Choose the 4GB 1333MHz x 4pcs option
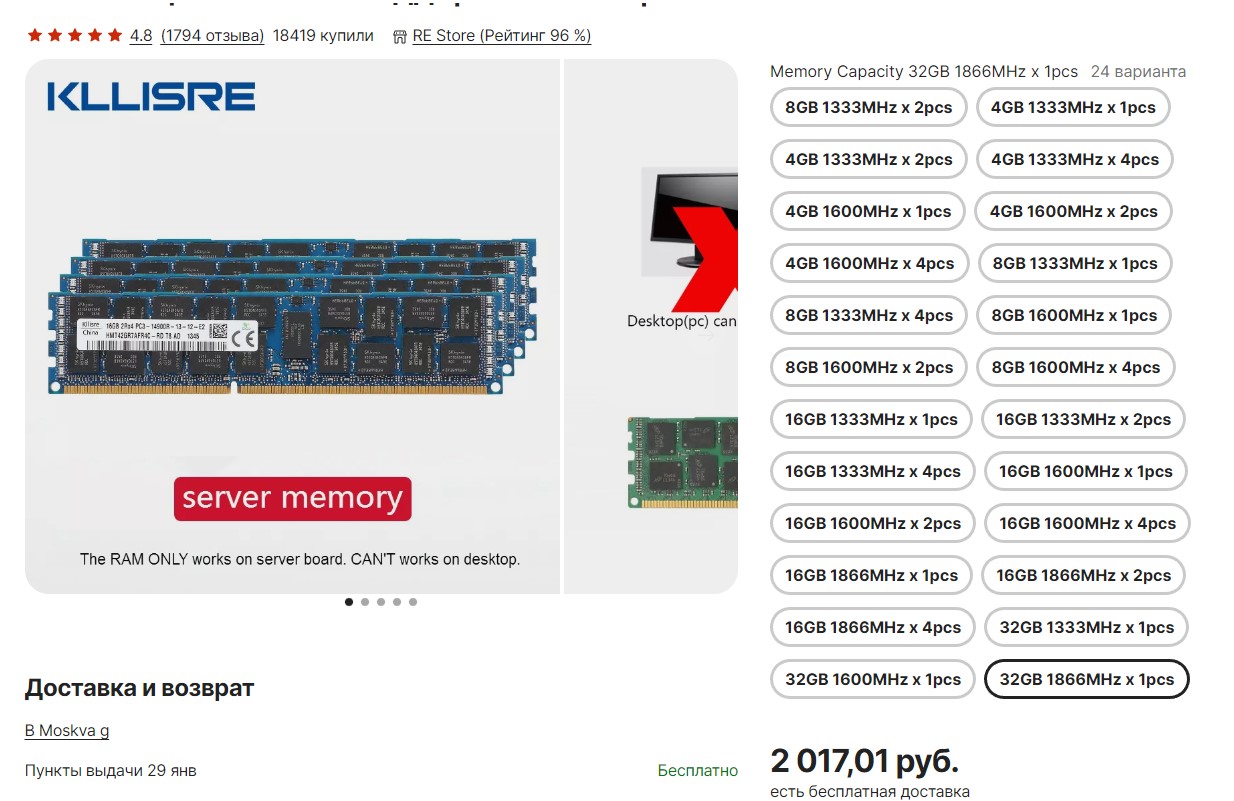This screenshot has width=1234, height=801. [1075, 159]
